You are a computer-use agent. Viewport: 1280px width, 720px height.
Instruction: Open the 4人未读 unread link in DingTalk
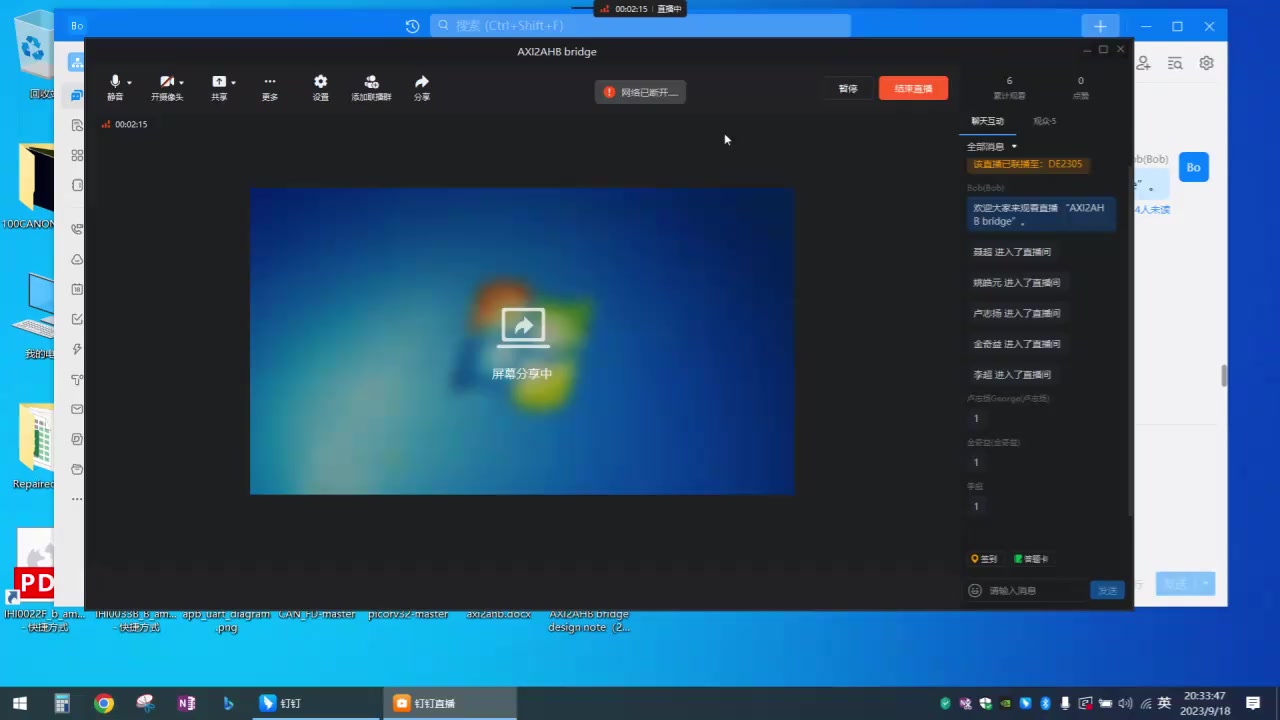[x=1152, y=210]
